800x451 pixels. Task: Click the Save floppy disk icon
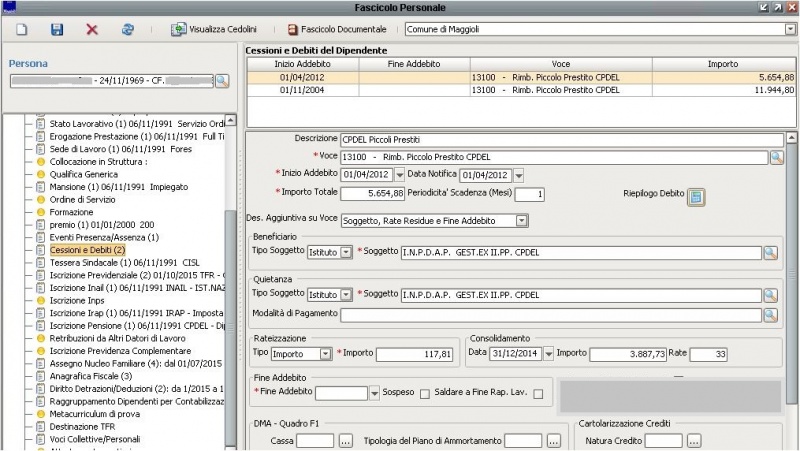coord(57,30)
